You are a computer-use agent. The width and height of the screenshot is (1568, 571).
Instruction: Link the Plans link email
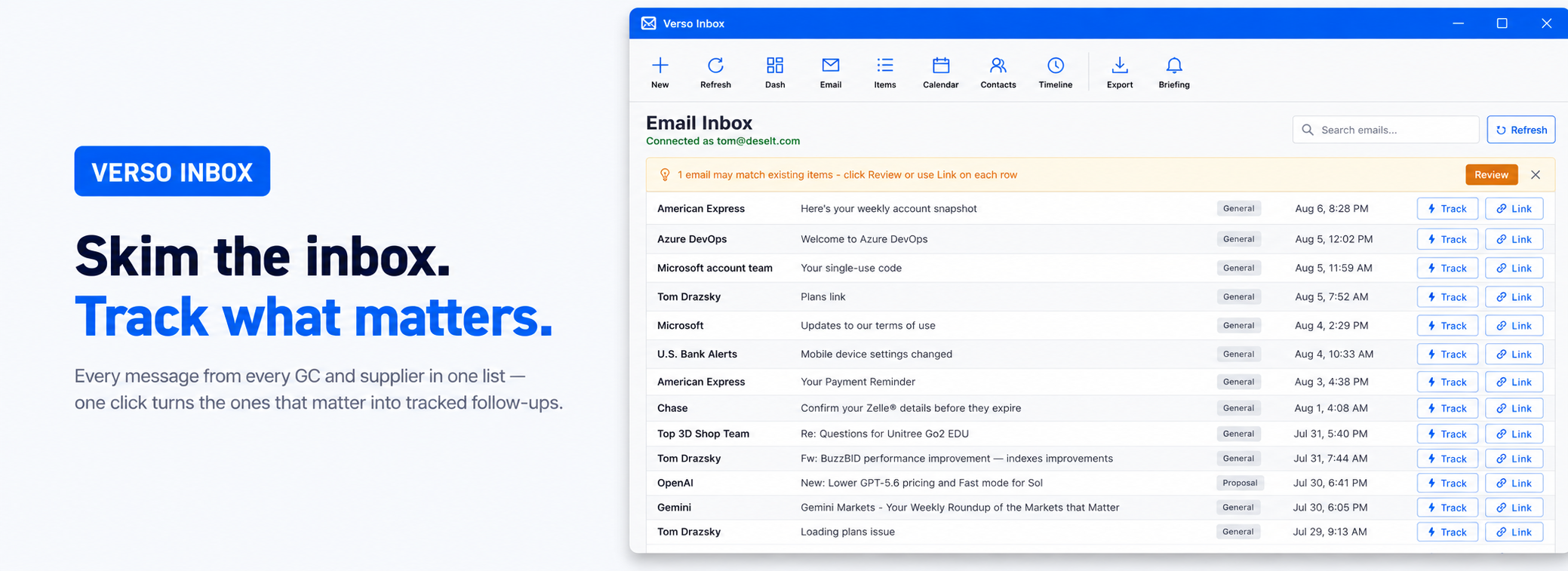[1514, 297]
